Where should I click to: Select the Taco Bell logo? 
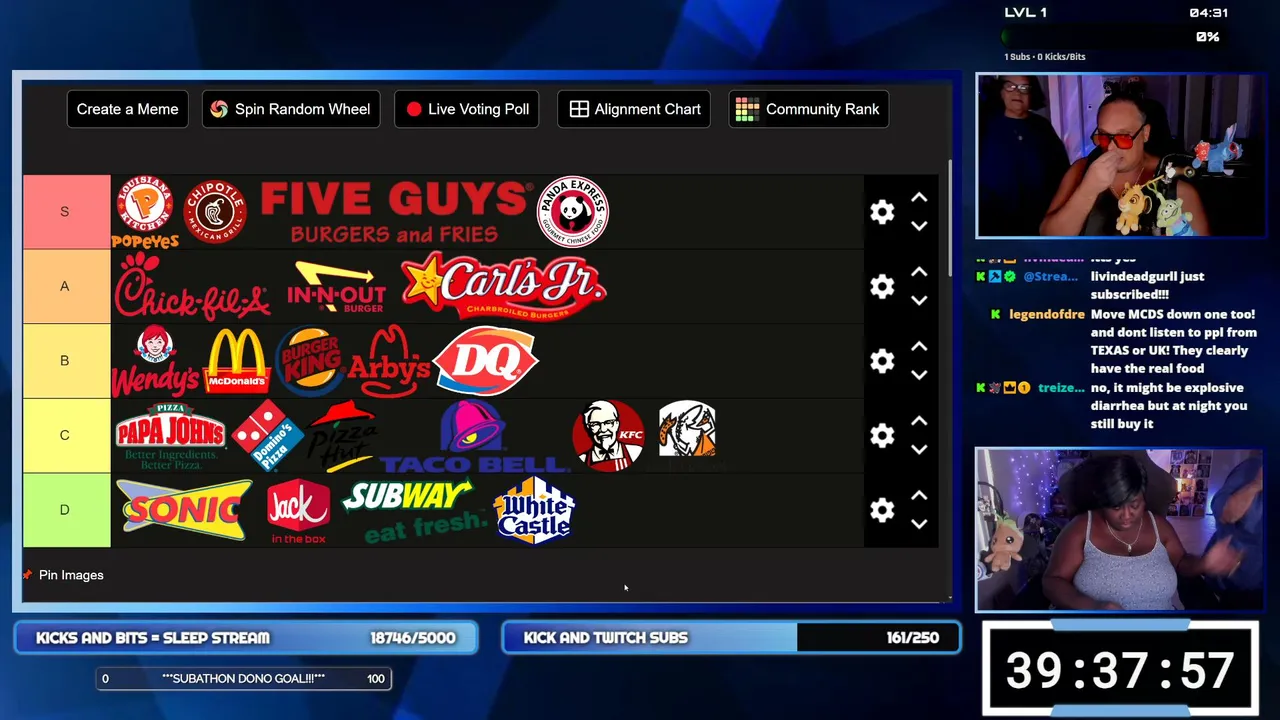pyautogui.click(x=474, y=436)
